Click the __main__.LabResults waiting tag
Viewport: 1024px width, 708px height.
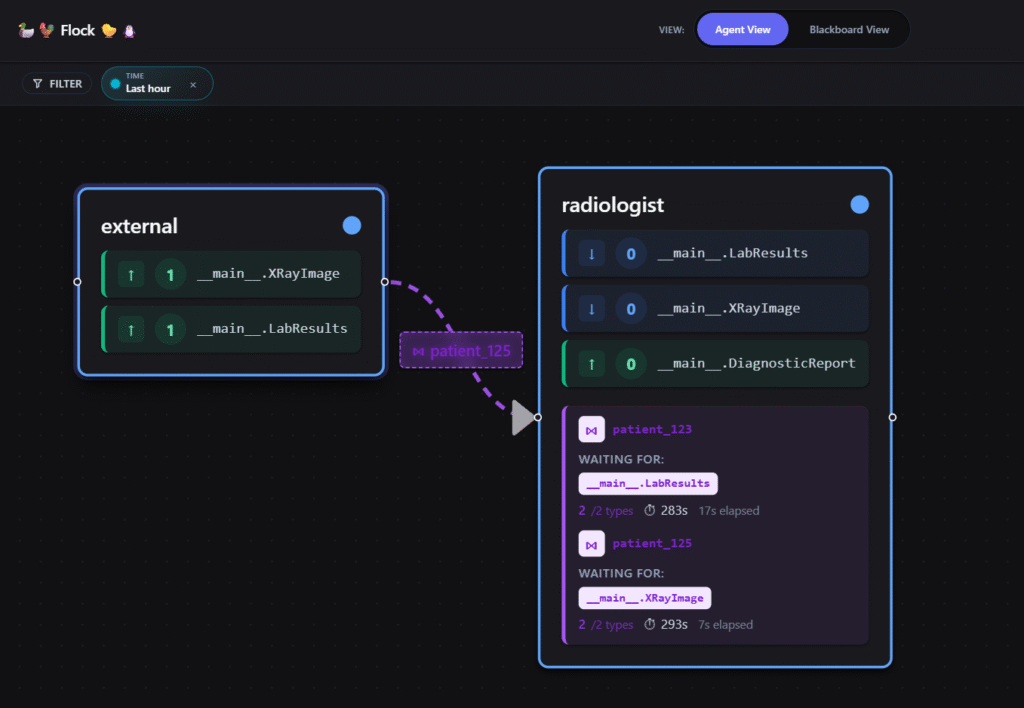click(x=648, y=483)
